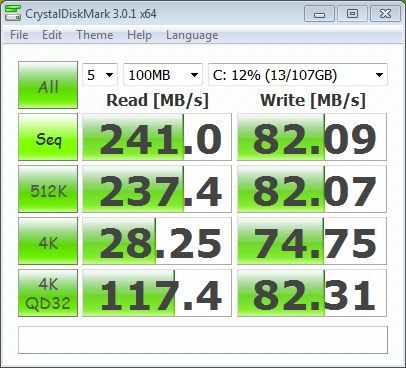This screenshot has height=368, width=406.
Task: Click the 4K write result 74.75
Action: pyautogui.click(x=312, y=241)
